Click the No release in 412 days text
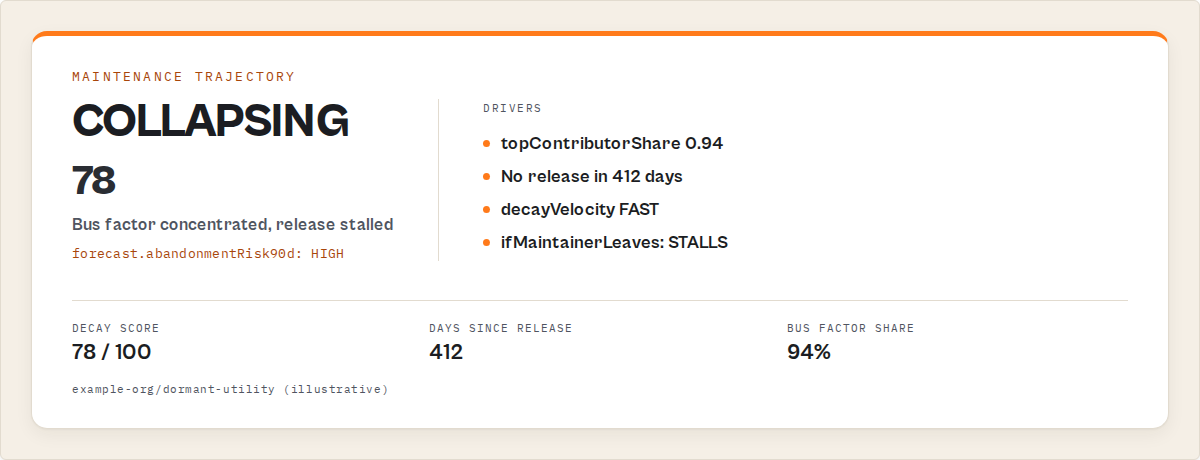 tap(592, 176)
